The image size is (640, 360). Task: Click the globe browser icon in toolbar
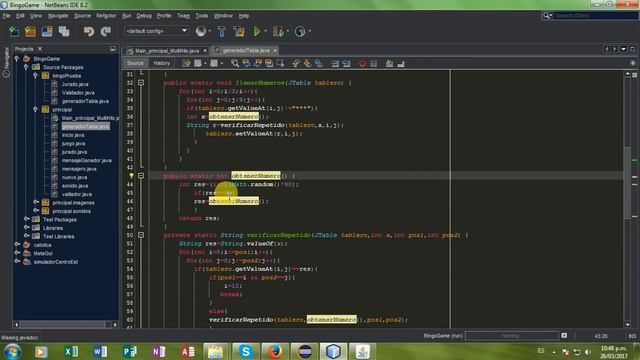point(201,31)
